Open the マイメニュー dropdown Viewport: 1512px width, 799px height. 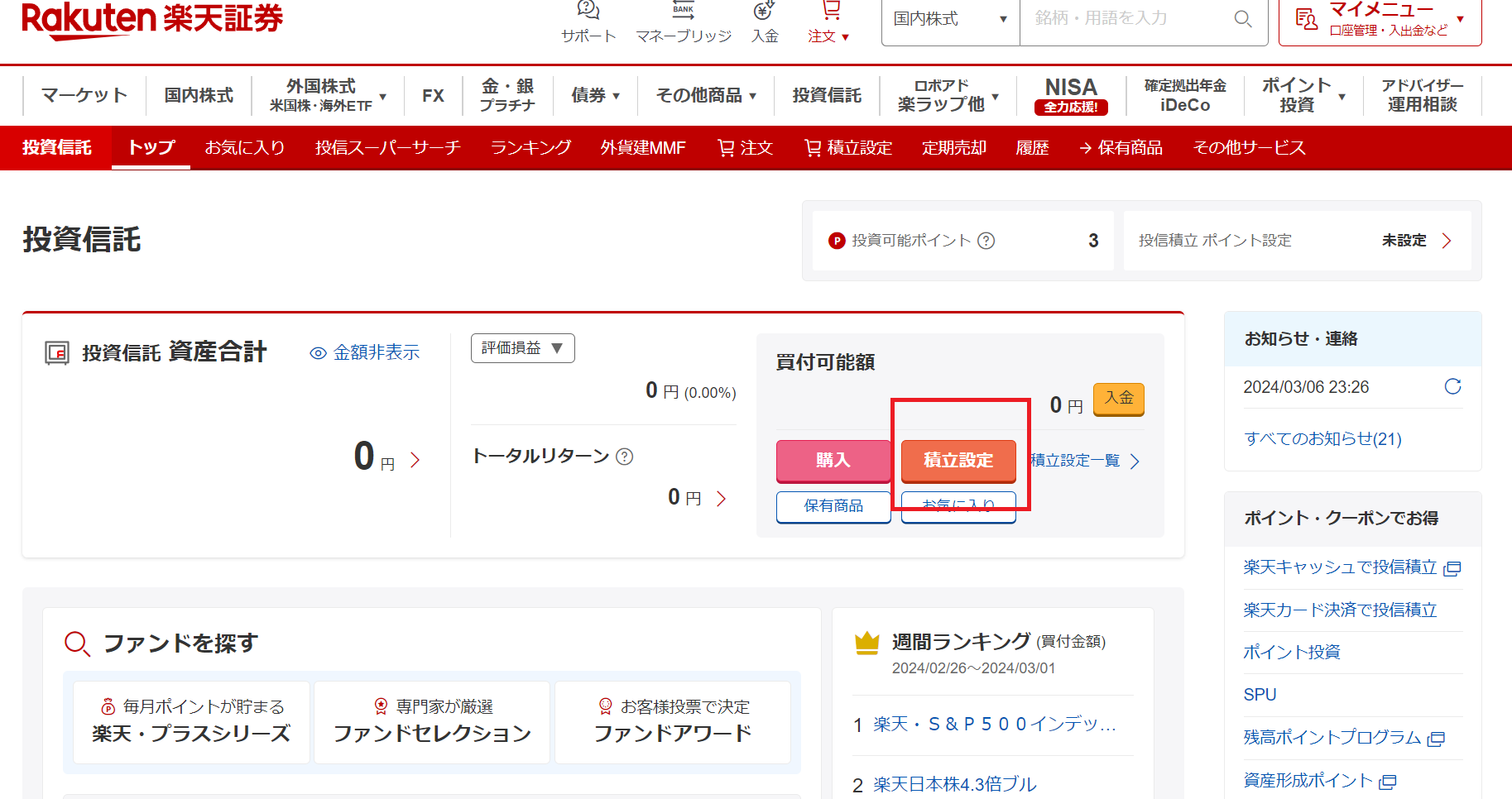pyautogui.click(x=1380, y=19)
